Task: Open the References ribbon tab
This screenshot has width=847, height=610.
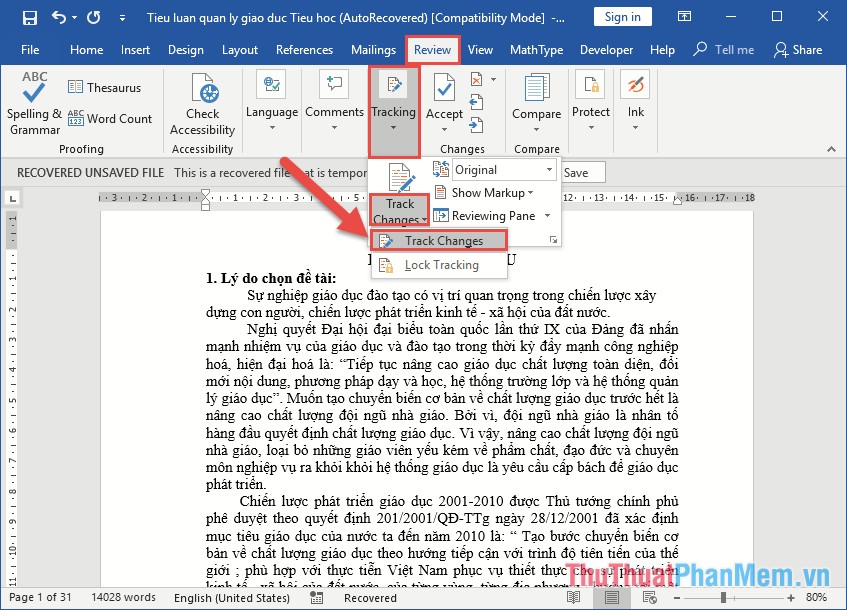Action: (x=304, y=50)
